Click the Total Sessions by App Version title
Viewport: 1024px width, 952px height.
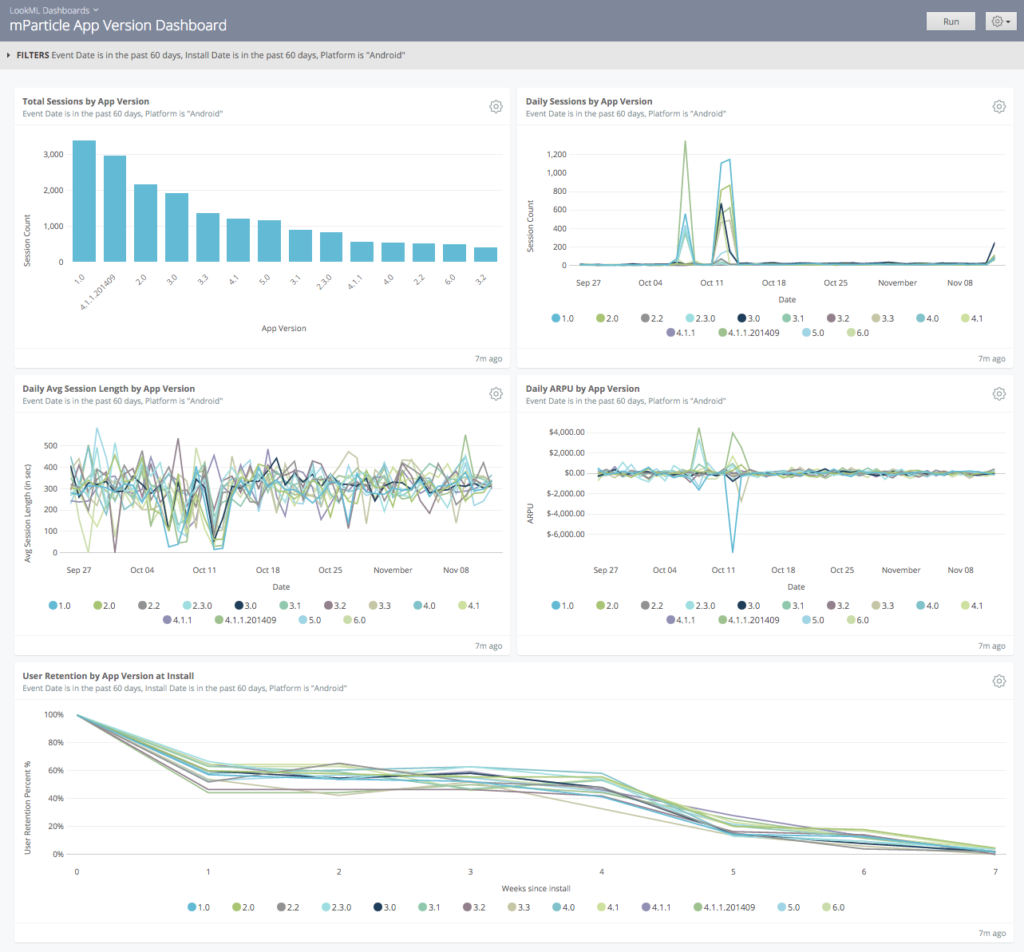click(86, 101)
